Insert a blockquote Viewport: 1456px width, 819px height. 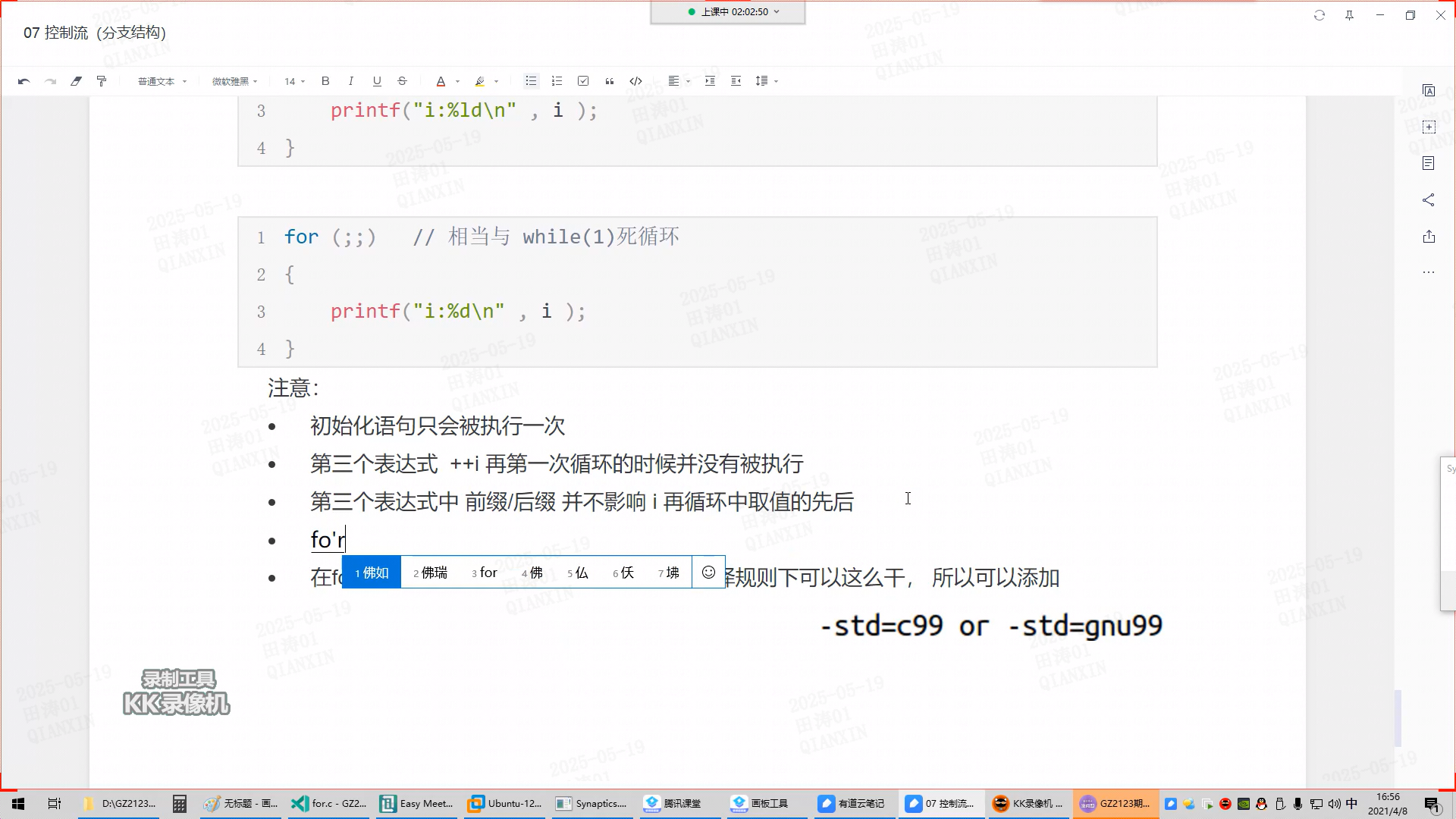click(610, 81)
